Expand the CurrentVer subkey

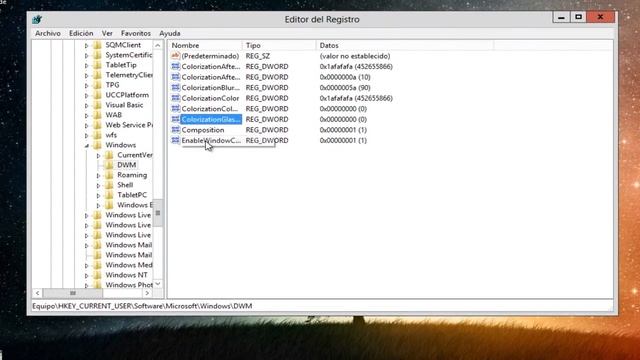click(98, 156)
